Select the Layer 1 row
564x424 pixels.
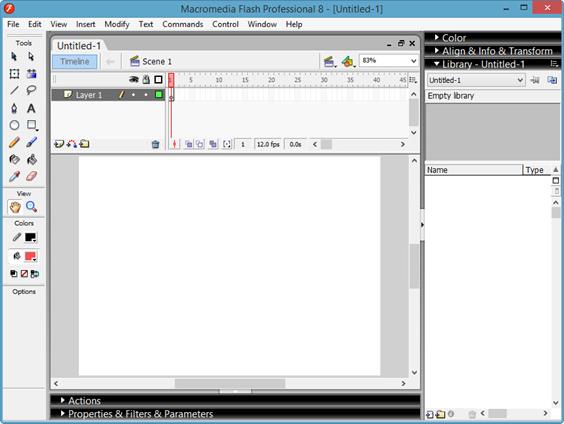coord(108,95)
